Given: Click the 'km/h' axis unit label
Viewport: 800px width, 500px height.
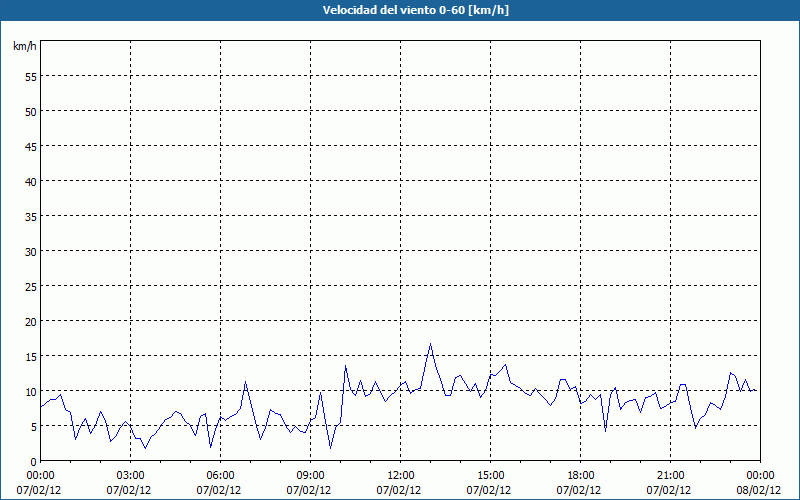Looking at the screenshot, I should pyautogui.click(x=25, y=46).
